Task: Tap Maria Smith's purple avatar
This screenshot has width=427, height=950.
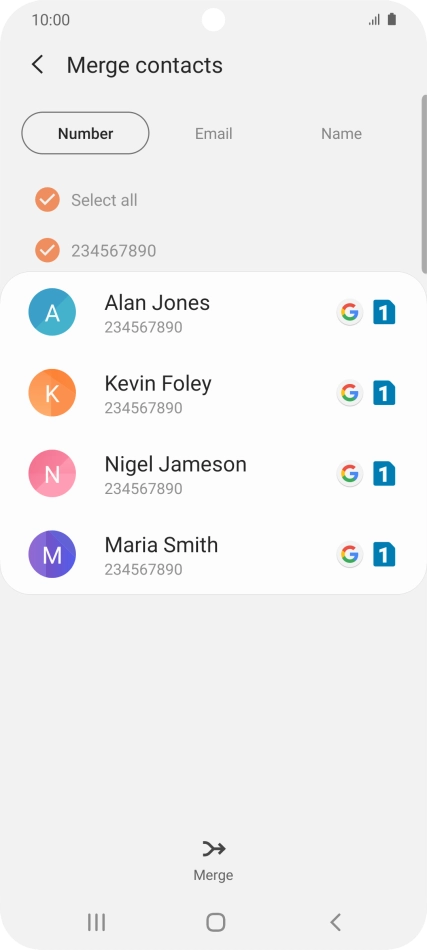Action: click(x=52, y=554)
